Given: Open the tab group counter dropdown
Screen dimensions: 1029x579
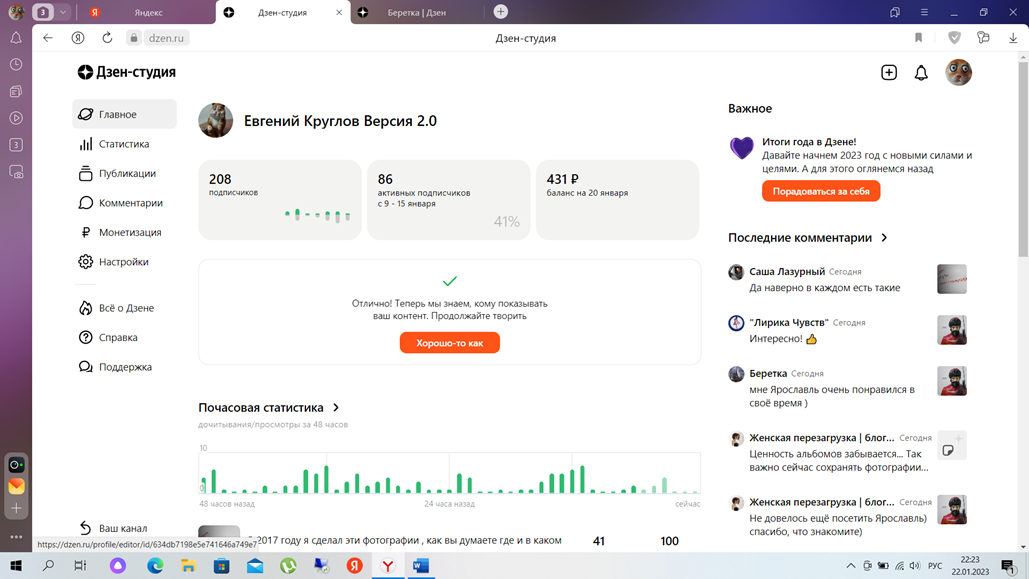Looking at the screenshot, I should 63,12.
